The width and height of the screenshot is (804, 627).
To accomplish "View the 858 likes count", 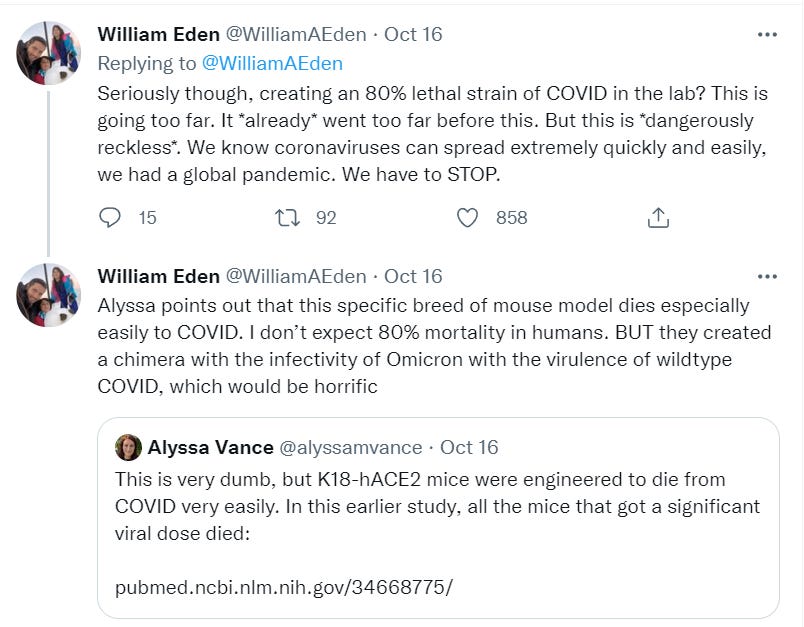I will click(511, 217).
